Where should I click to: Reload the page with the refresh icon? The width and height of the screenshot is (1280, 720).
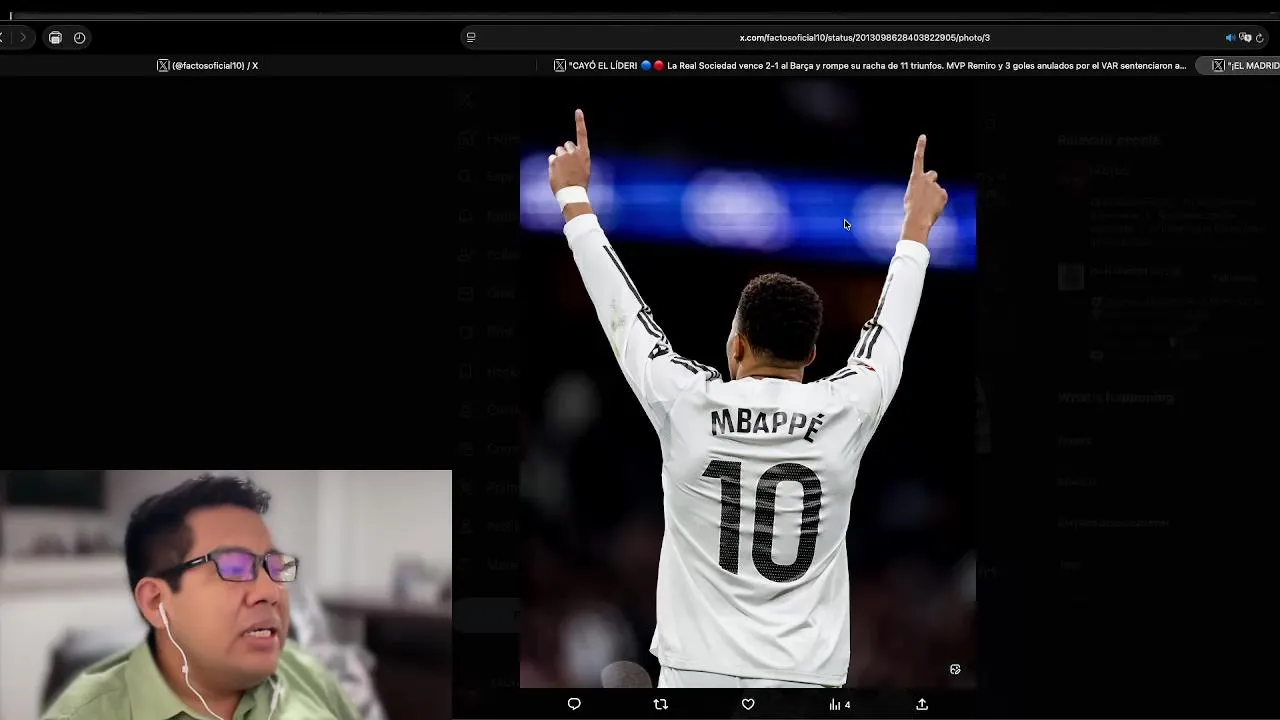[x=1259, y=37]
